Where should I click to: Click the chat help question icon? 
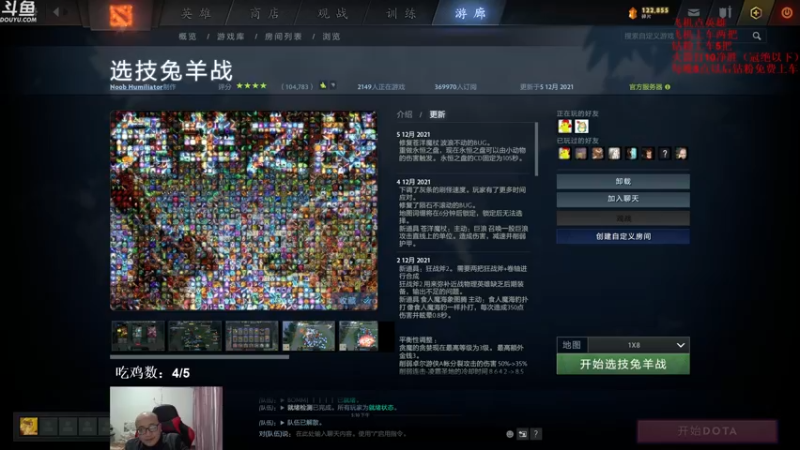click(x=536, y=434)
